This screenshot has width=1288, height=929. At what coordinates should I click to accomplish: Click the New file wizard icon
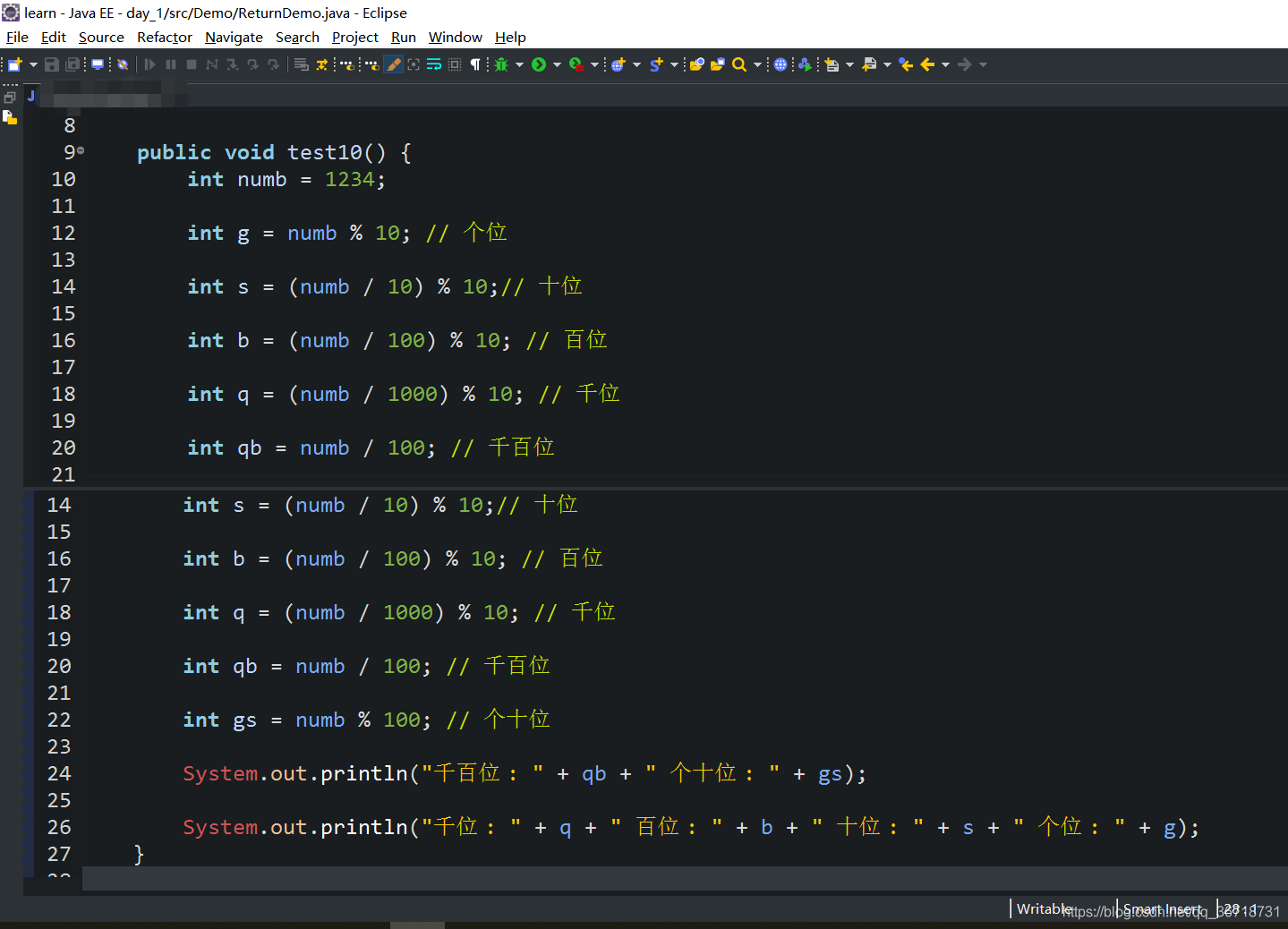(14, 64)
